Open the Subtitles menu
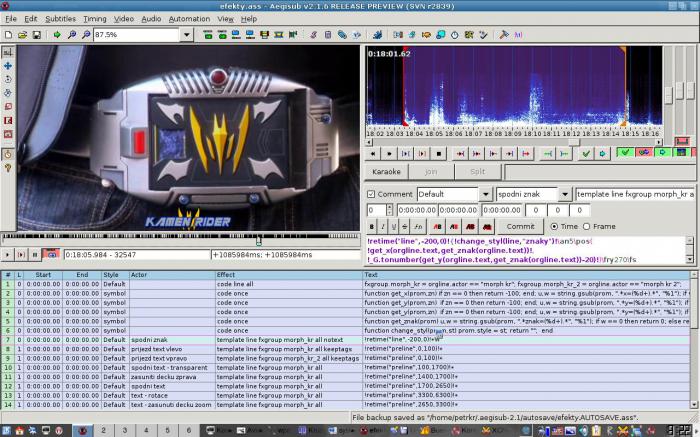 click(60, 19)
